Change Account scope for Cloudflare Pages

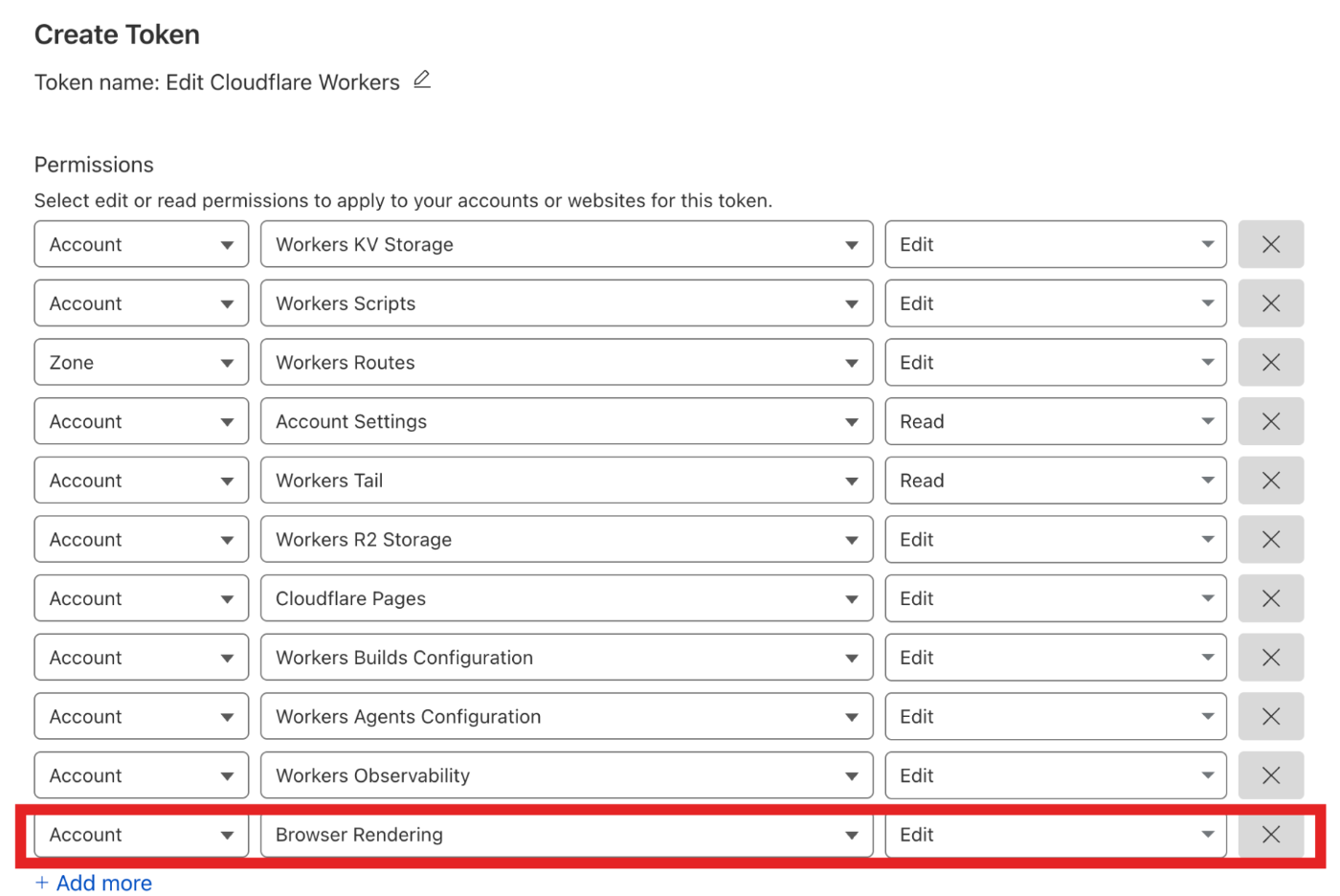(x=142, y=598)
